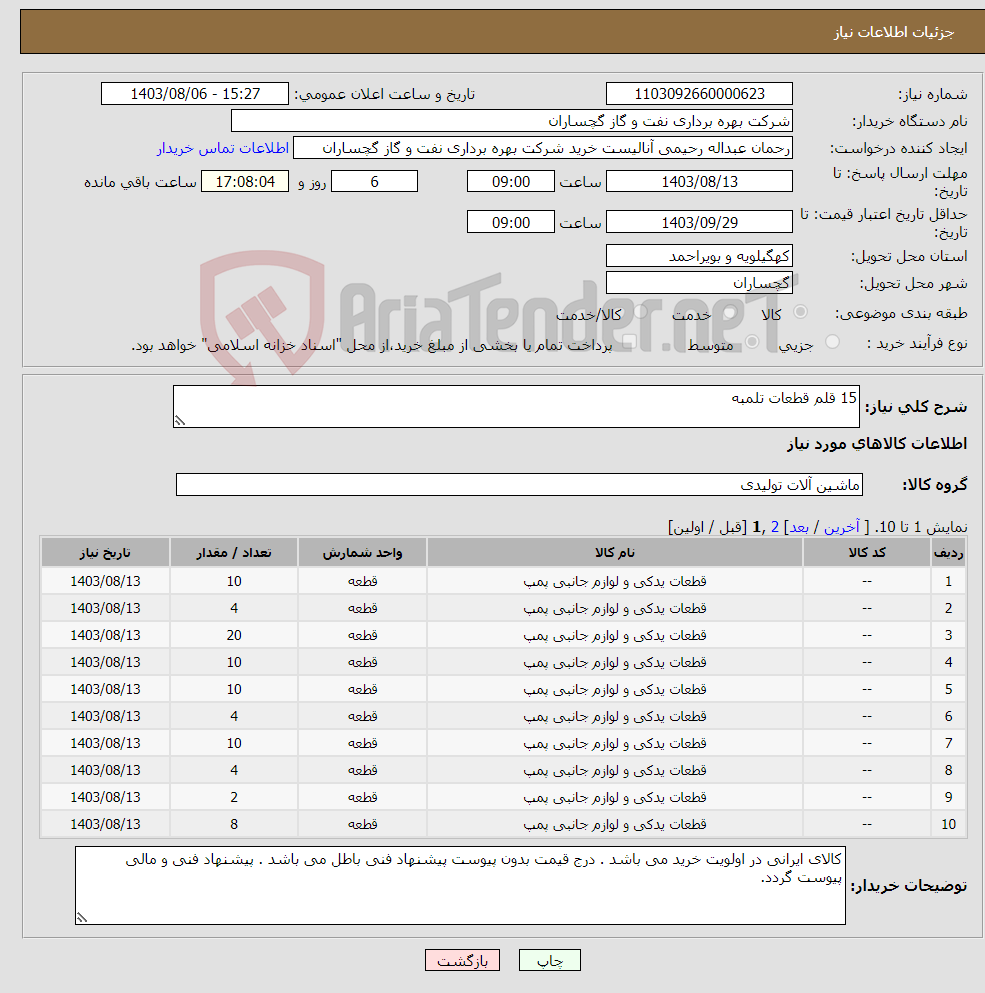Click item name in row 1
This screenshot has height=993, width=985.
615,581
